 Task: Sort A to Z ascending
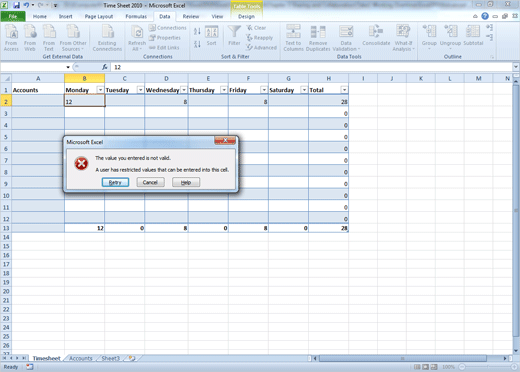[x=197, y=31]
